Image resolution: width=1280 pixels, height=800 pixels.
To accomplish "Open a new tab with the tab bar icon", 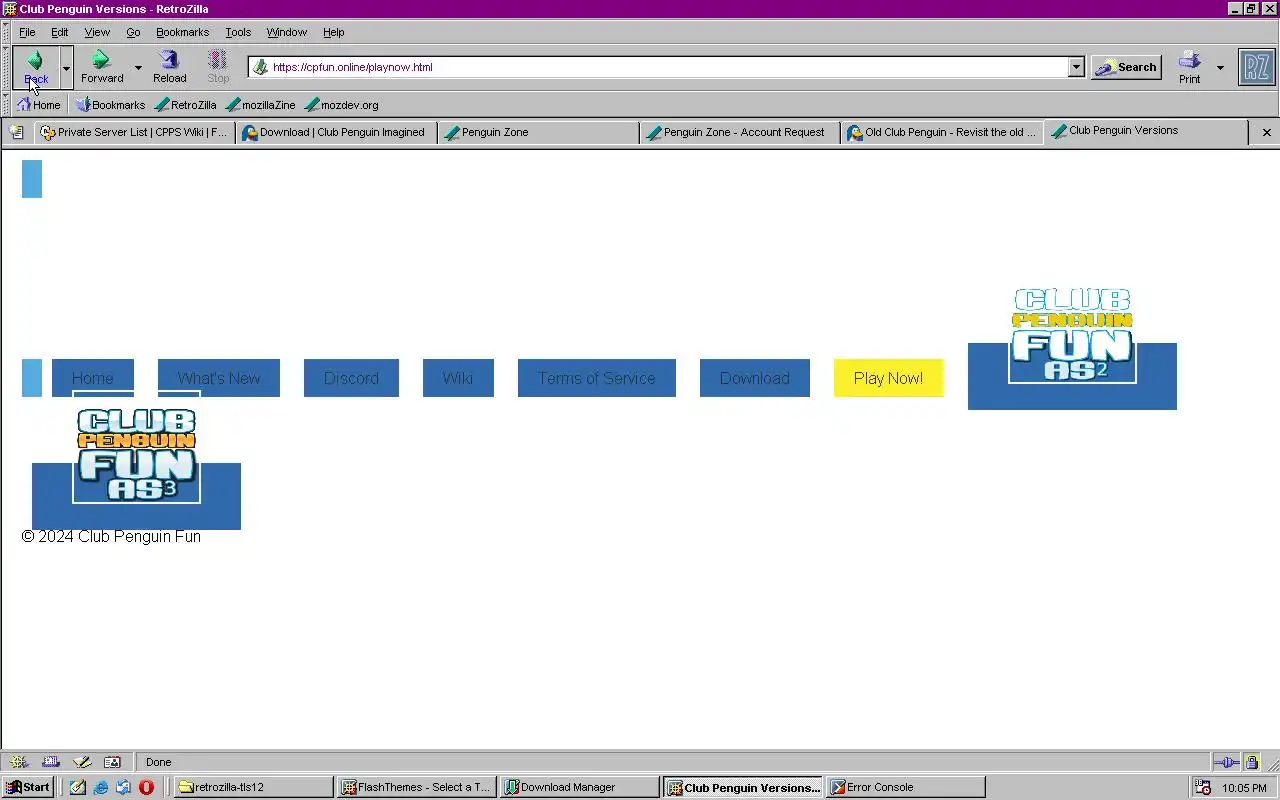I will coord(16,132).
